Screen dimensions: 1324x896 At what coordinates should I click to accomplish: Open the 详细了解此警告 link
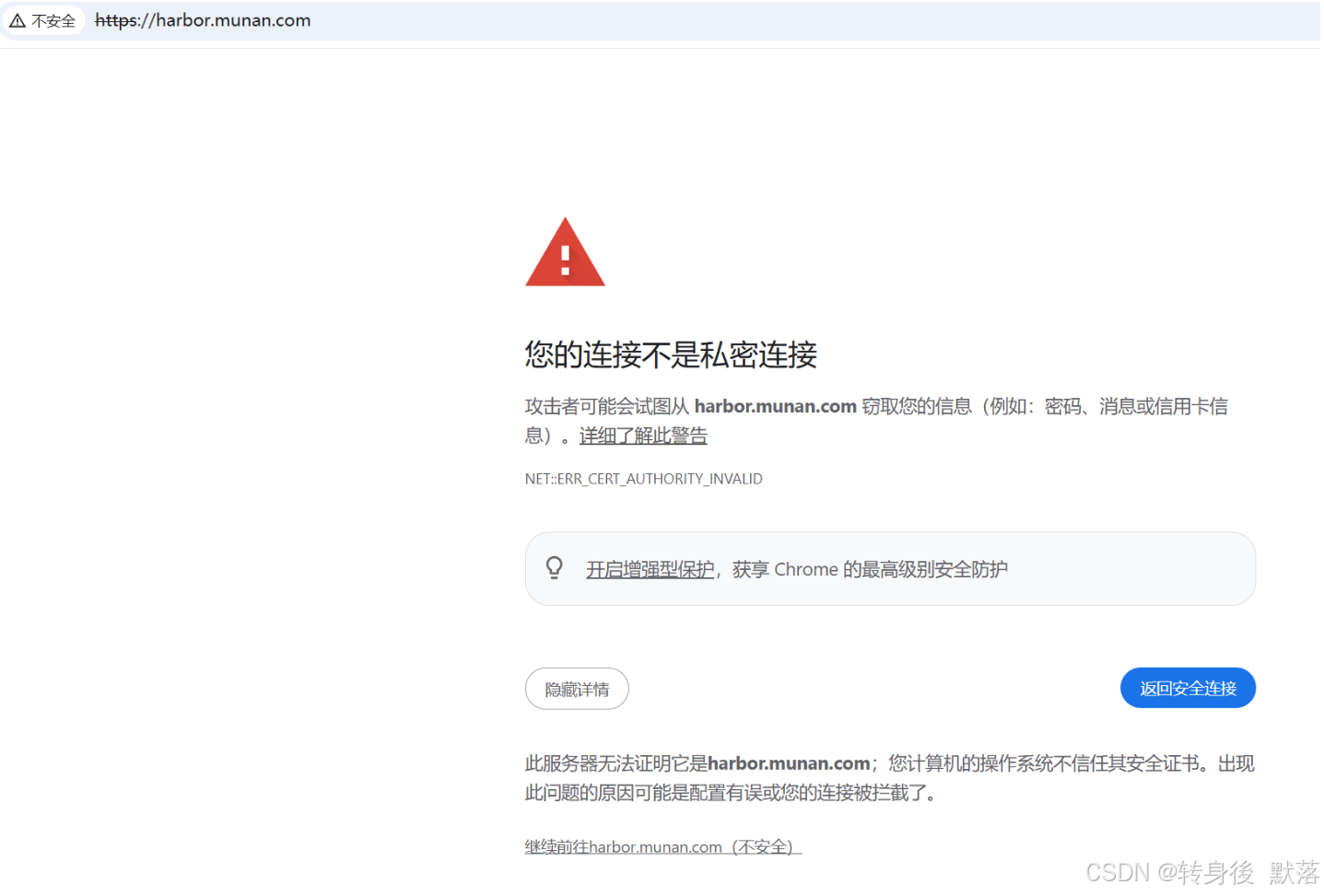[643, 436]
